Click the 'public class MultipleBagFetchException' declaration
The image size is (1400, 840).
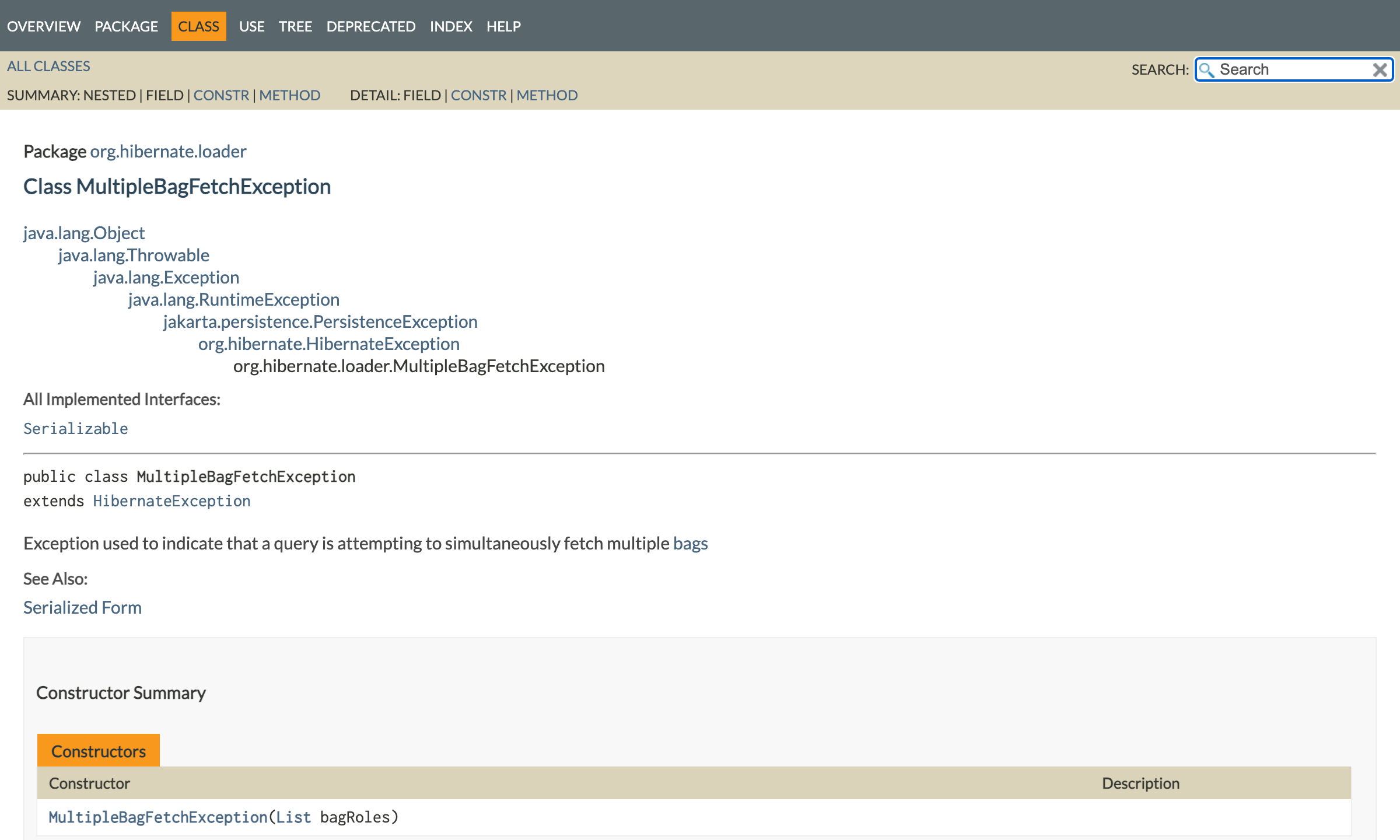point(189,477)
